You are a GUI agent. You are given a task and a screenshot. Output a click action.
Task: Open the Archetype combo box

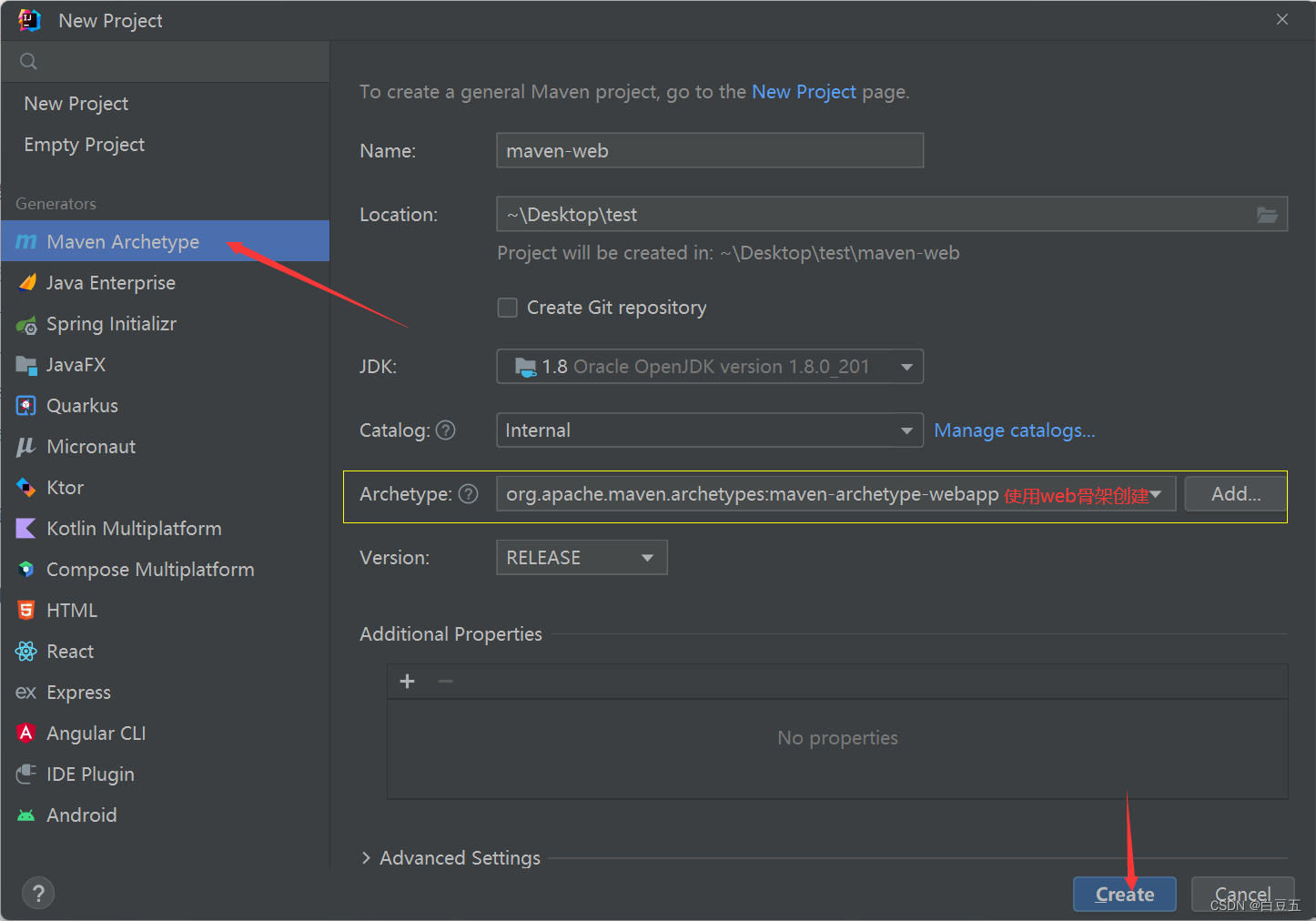[835, 494]
